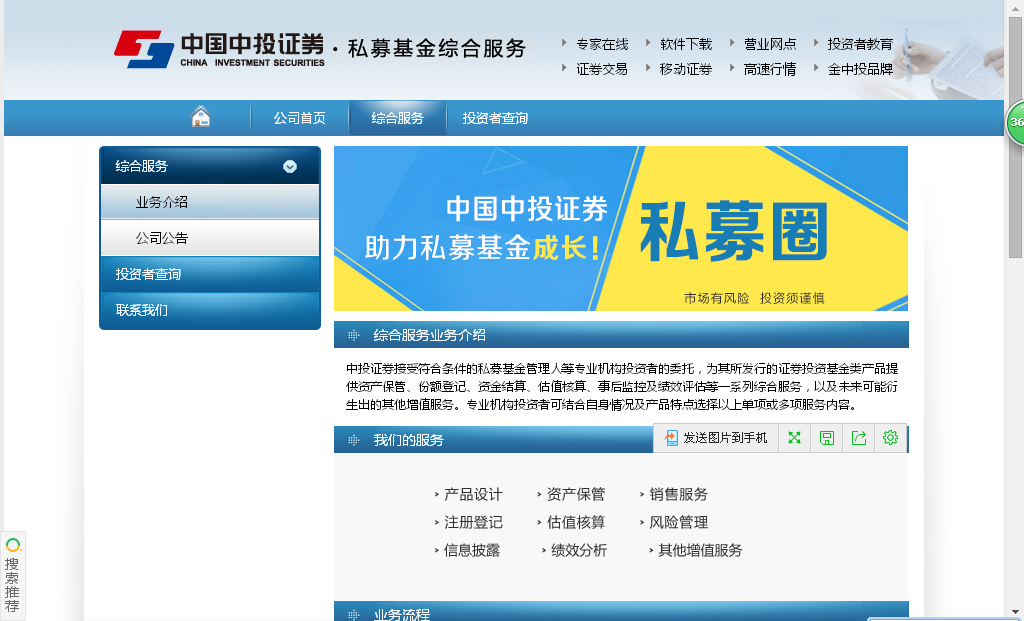Click the green 36 floating badge
Viewport: 1024px width, 621px height.
(x=1015, y=122)
